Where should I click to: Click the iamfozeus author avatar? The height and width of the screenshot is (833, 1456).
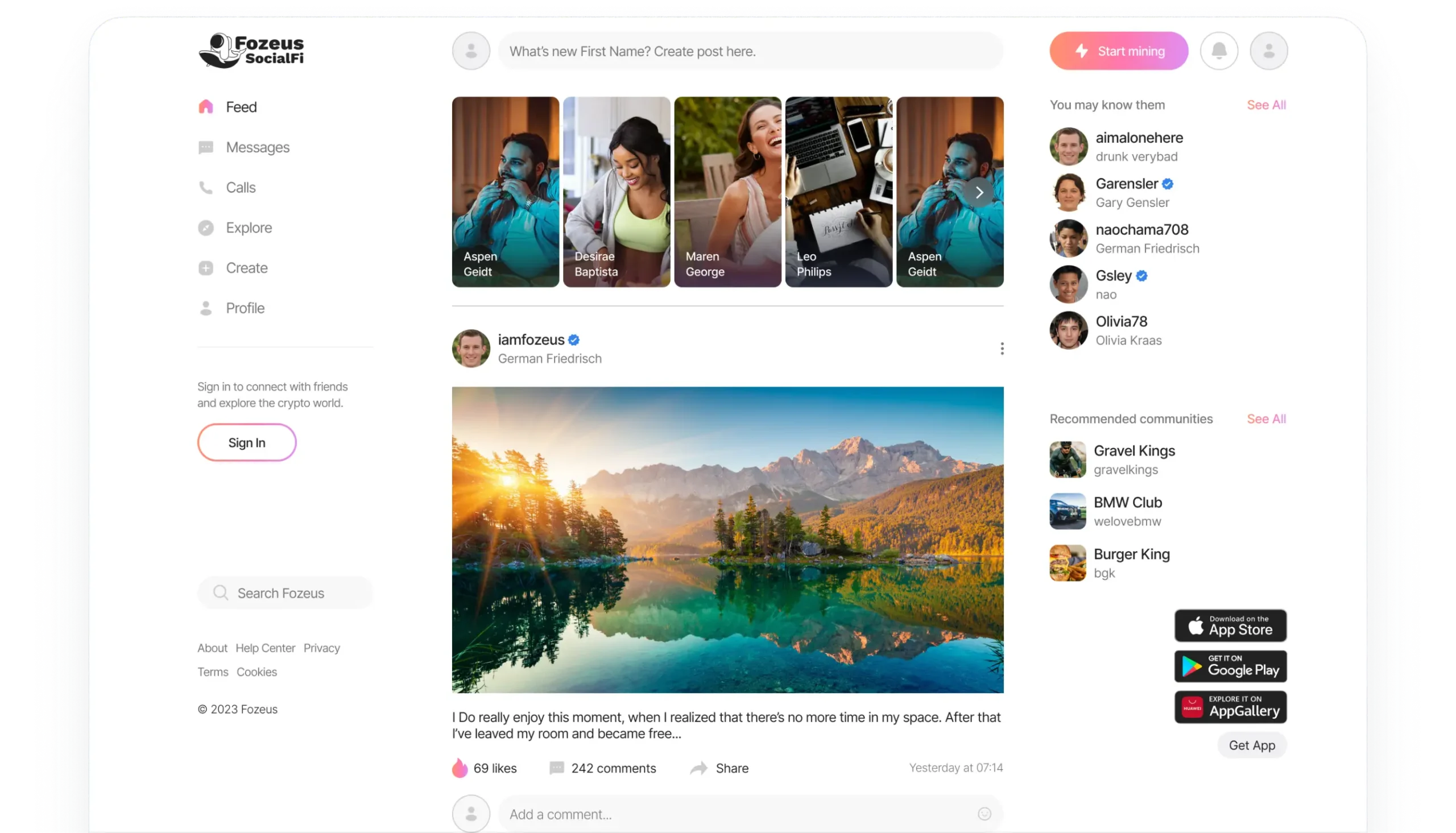[x=471, y=349]
